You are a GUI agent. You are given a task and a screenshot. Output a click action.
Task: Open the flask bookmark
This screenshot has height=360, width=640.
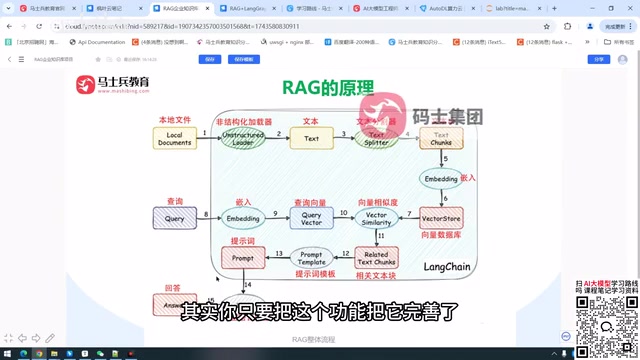pos(544,42)
